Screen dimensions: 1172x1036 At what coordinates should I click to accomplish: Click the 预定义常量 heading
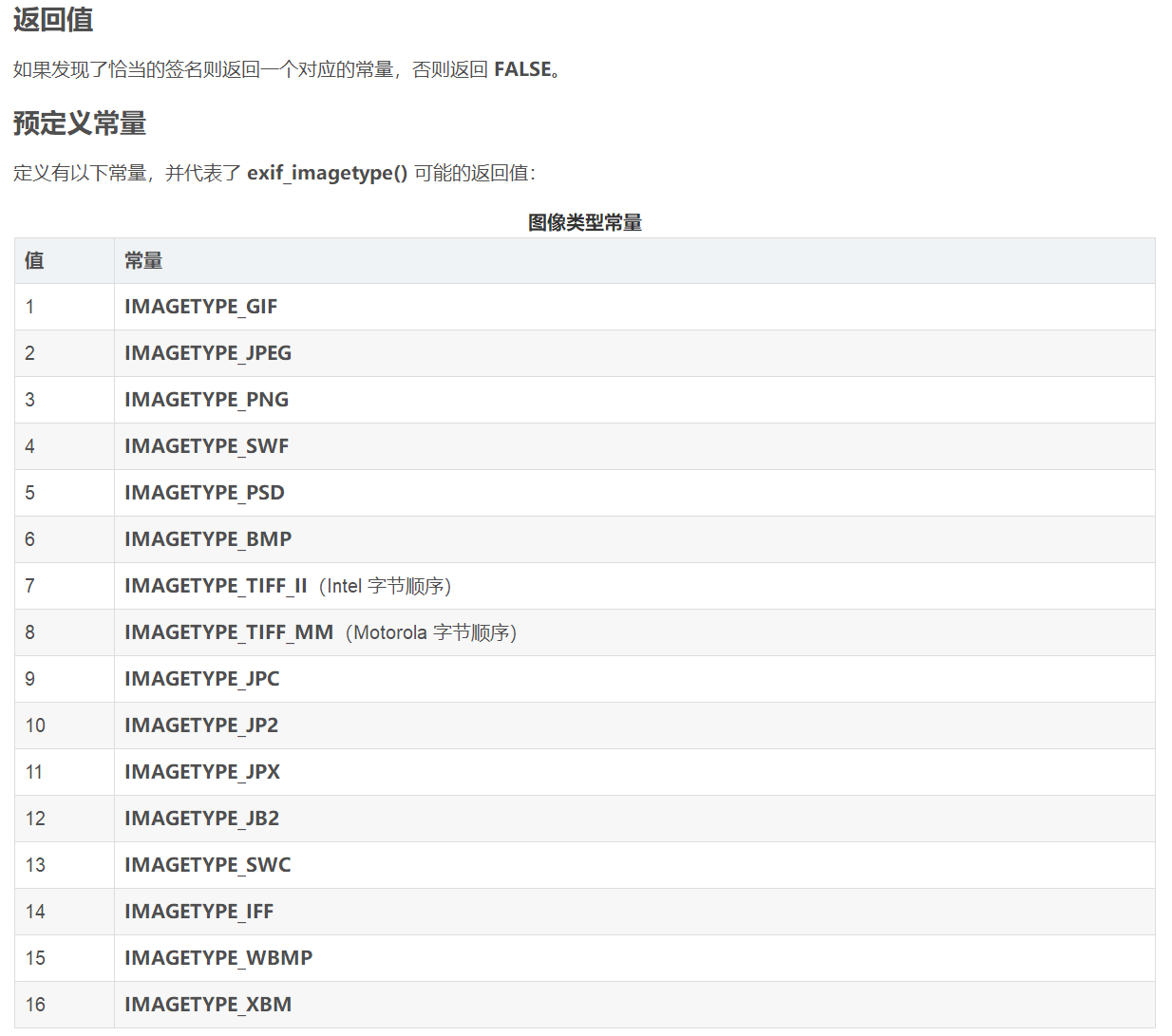[80, 123]
